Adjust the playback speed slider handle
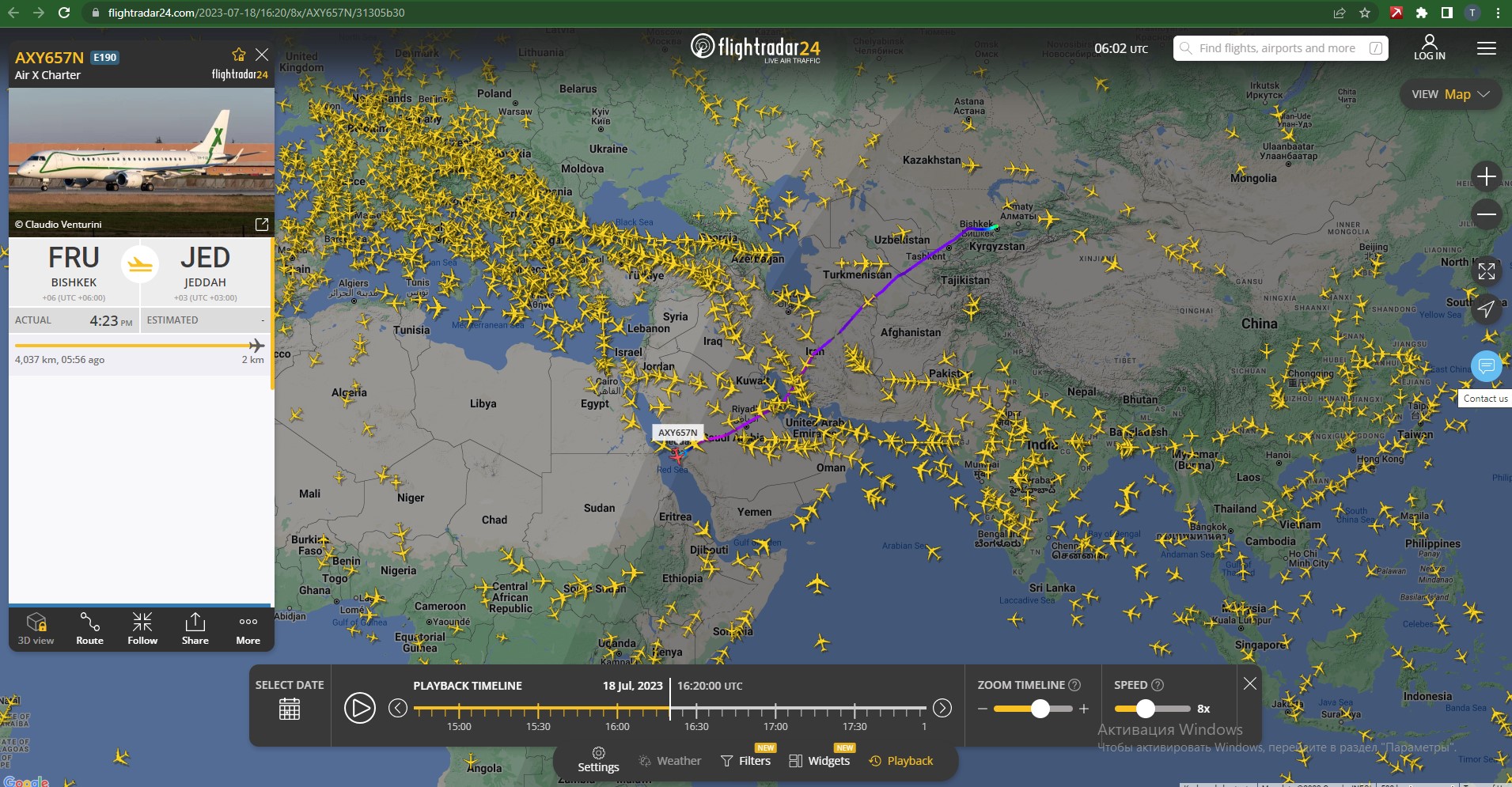 1145,709
